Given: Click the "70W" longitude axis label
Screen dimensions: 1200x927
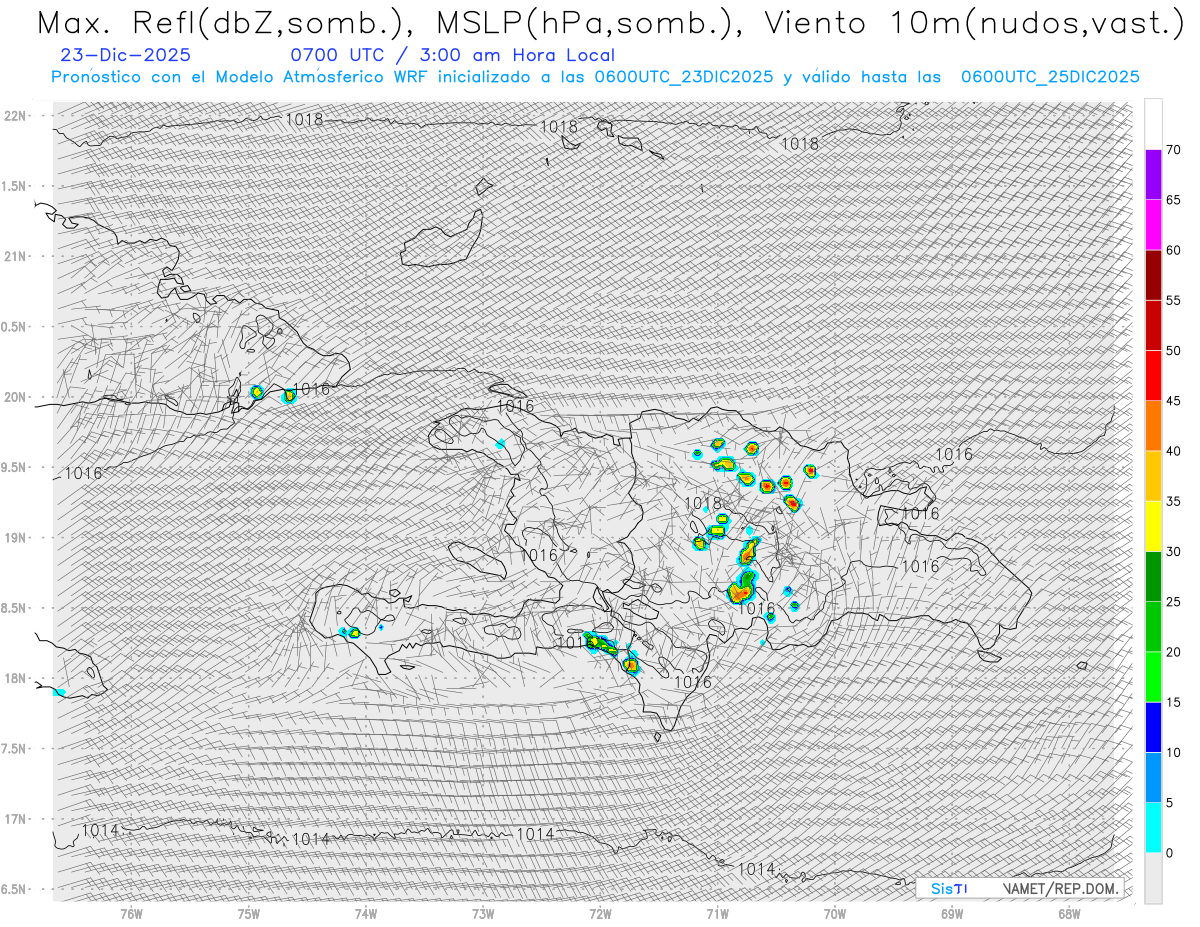Looking at the screenshot, I should pos(835,913).
